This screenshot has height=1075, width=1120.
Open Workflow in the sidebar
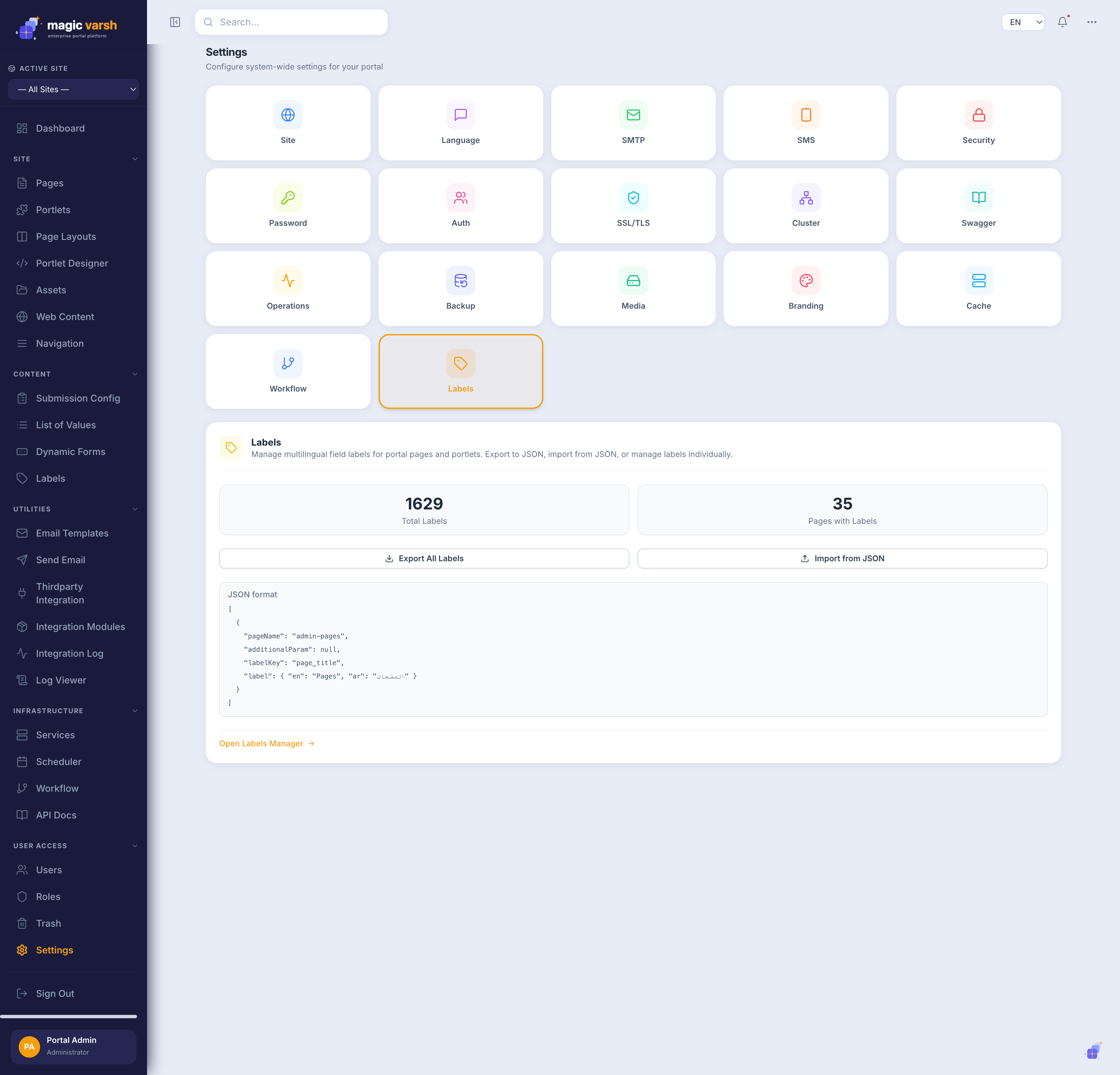73,788
